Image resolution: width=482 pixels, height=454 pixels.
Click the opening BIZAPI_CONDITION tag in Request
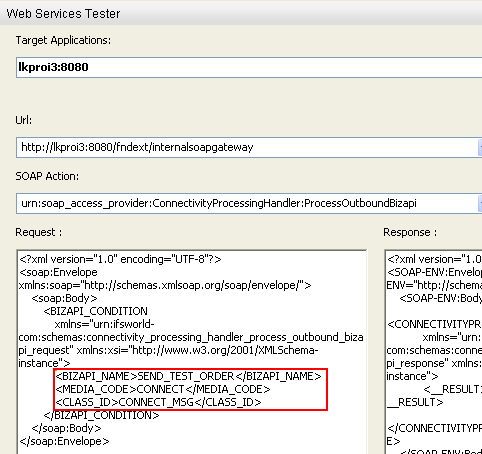point(95,311)
